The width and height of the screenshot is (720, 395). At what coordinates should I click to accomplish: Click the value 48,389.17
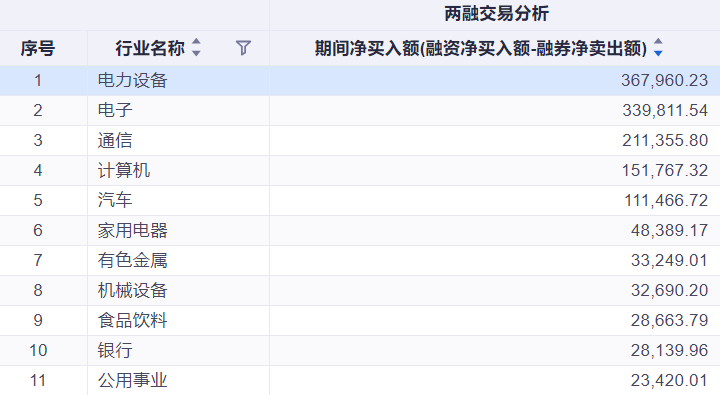tap(669, 231)
